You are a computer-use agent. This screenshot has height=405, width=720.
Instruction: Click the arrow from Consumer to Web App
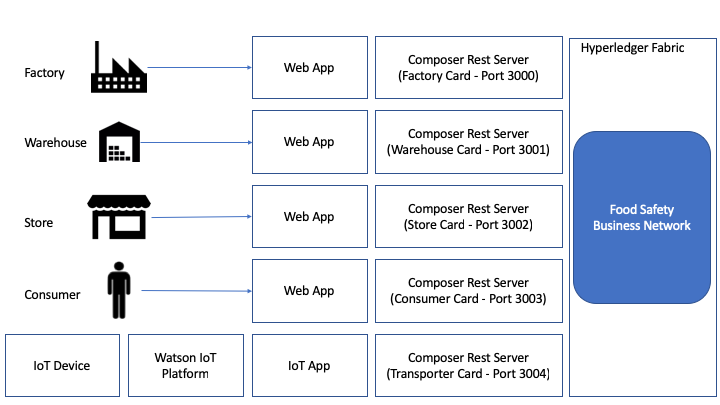[197, 291]
